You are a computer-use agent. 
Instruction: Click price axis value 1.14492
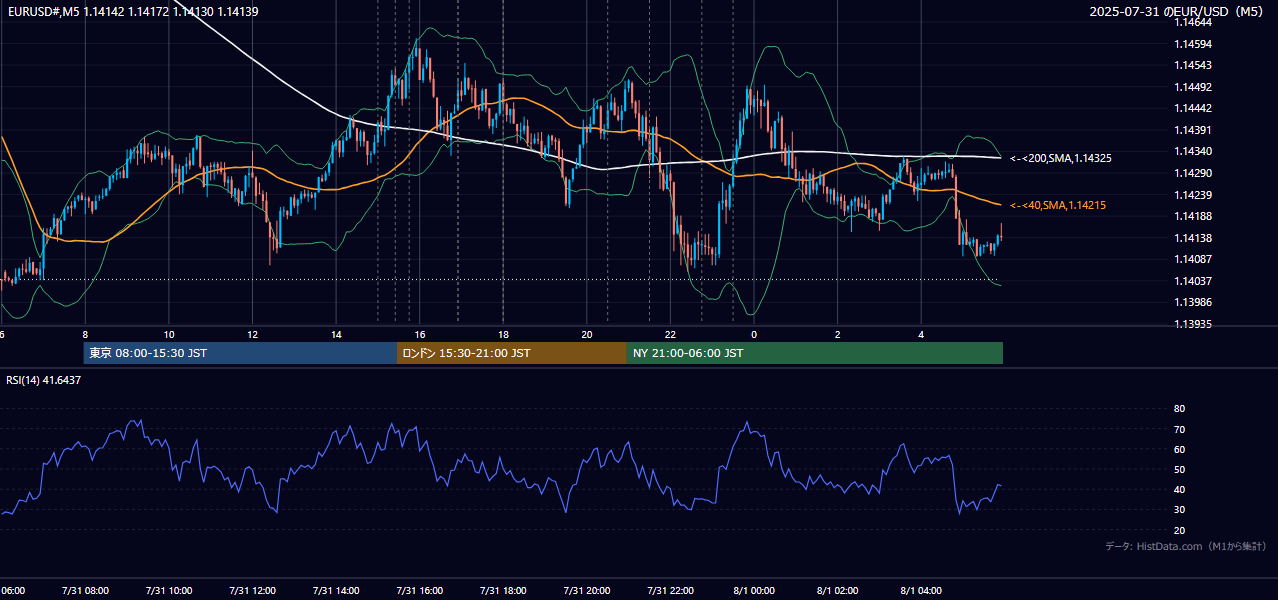1192,87
